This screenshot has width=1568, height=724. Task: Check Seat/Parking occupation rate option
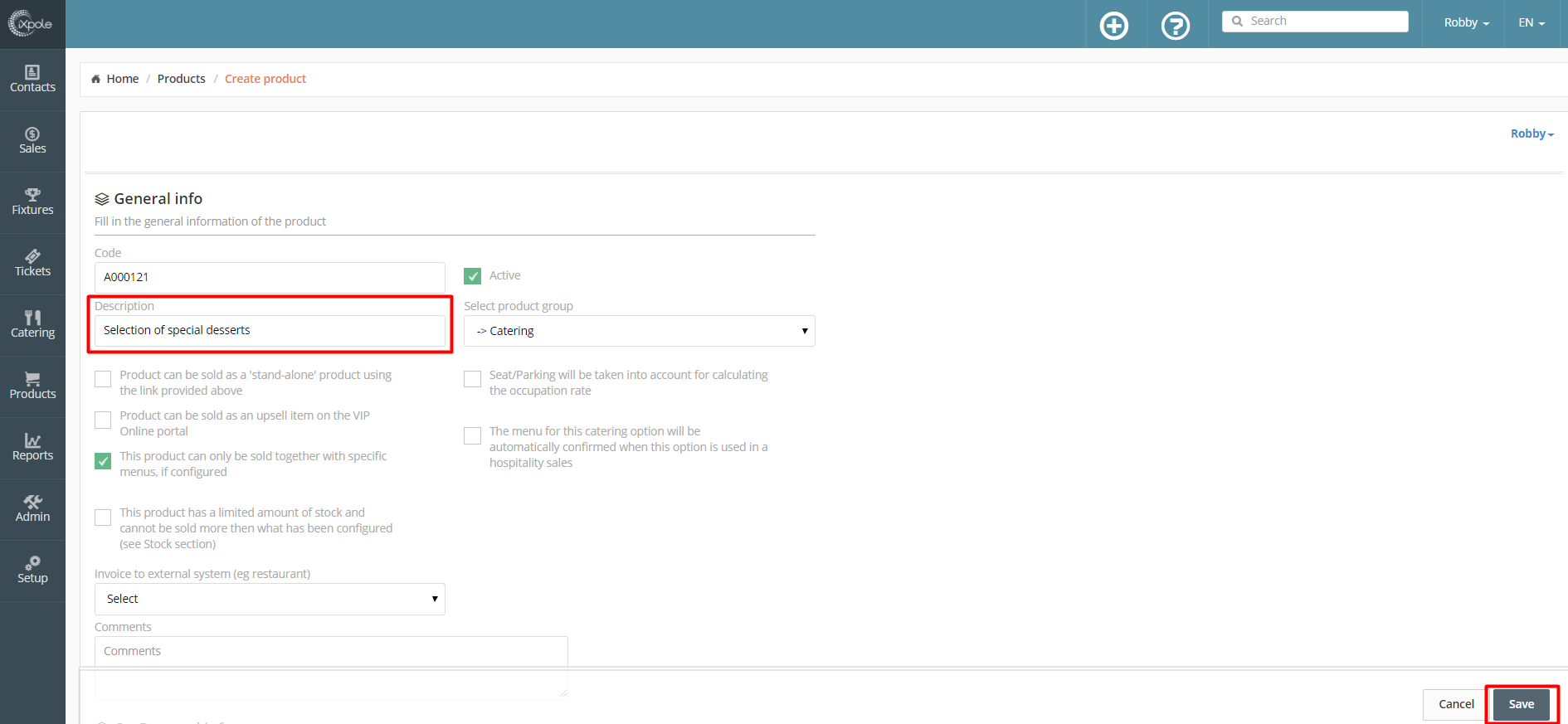coord(472,379)
